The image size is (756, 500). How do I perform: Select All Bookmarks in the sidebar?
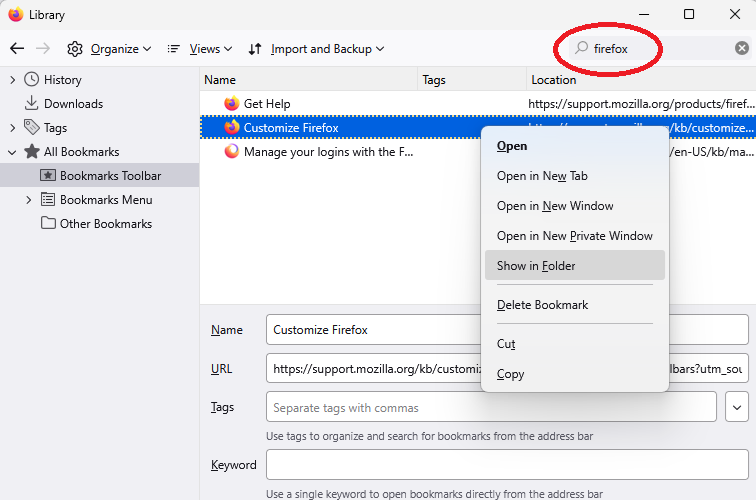pyautogui.click(x=81, y=152)
